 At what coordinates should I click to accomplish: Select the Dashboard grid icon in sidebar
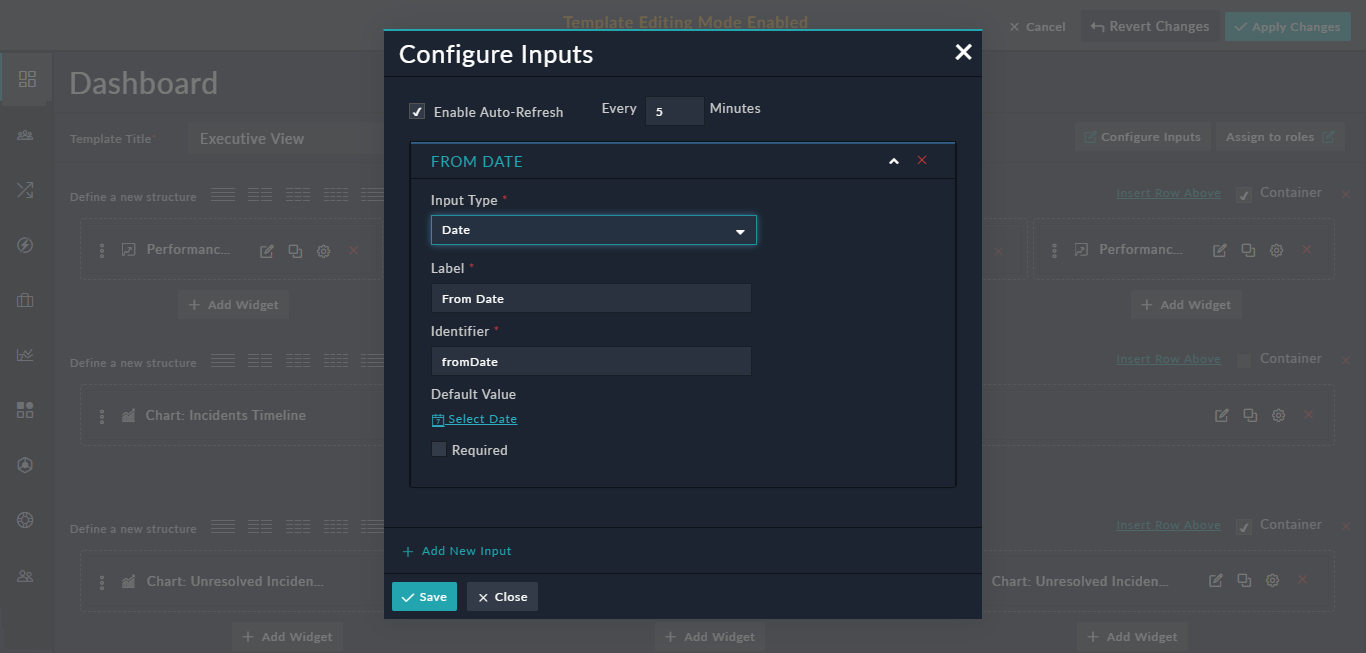pyautogui.click(x=28, y=78)
